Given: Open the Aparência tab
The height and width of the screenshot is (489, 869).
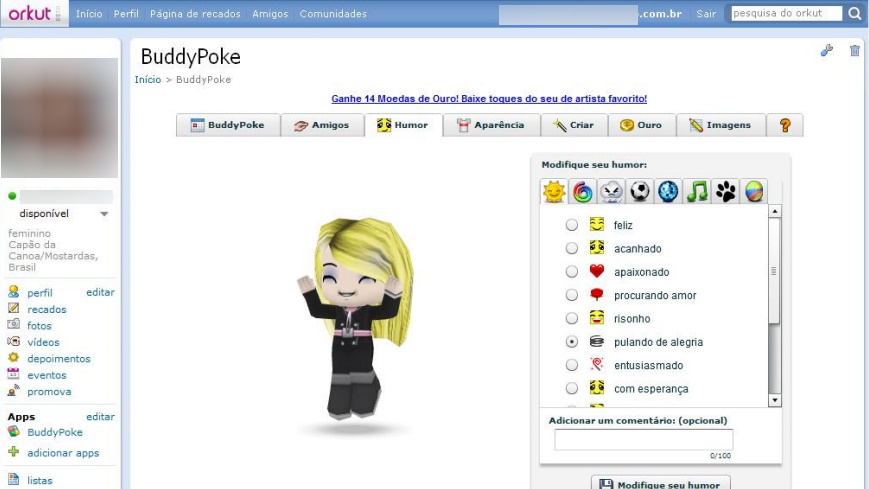Looking at the screenshot, I should (x=491, y=125).
